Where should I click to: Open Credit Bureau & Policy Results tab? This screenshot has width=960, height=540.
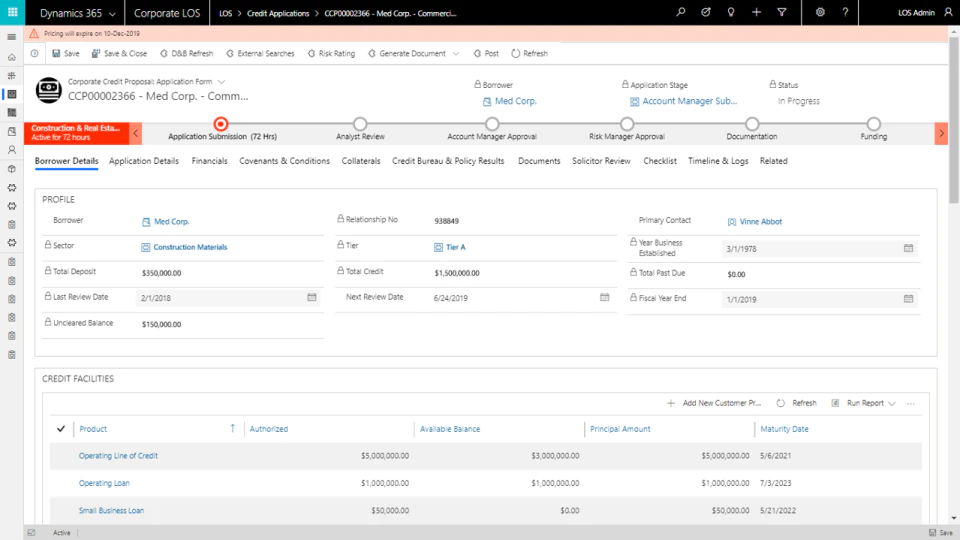pos(448,161)
